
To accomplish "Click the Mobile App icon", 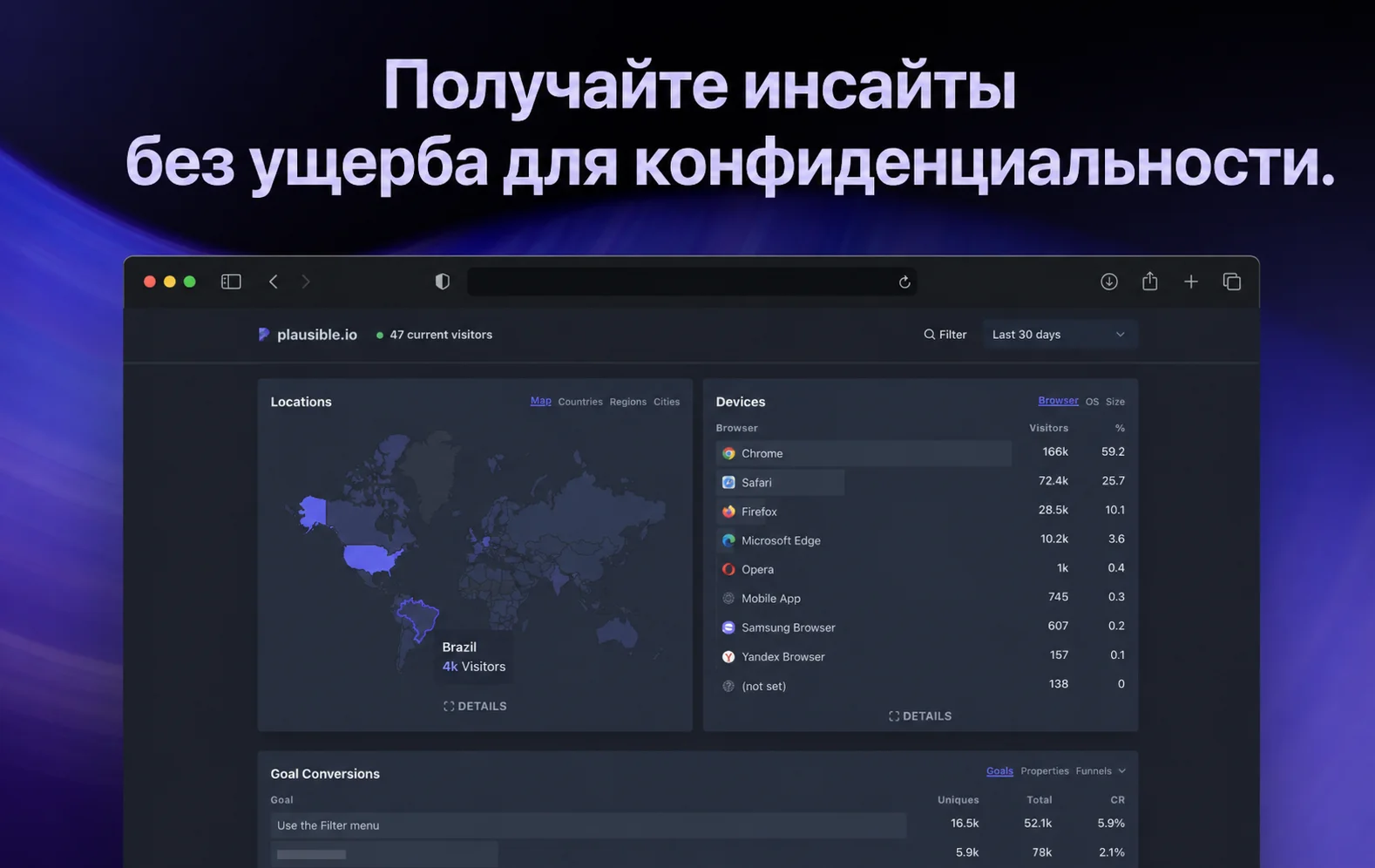I will [728, 599].
